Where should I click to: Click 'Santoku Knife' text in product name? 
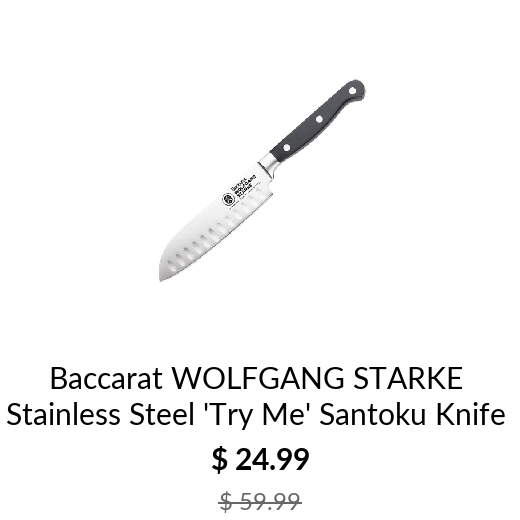(413, 414)
